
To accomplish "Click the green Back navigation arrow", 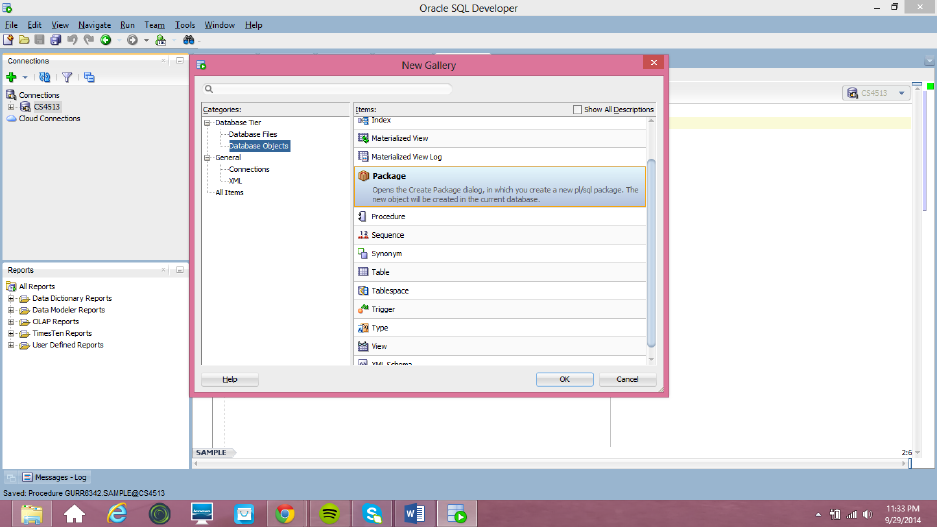I will click(x=106, y=40).
